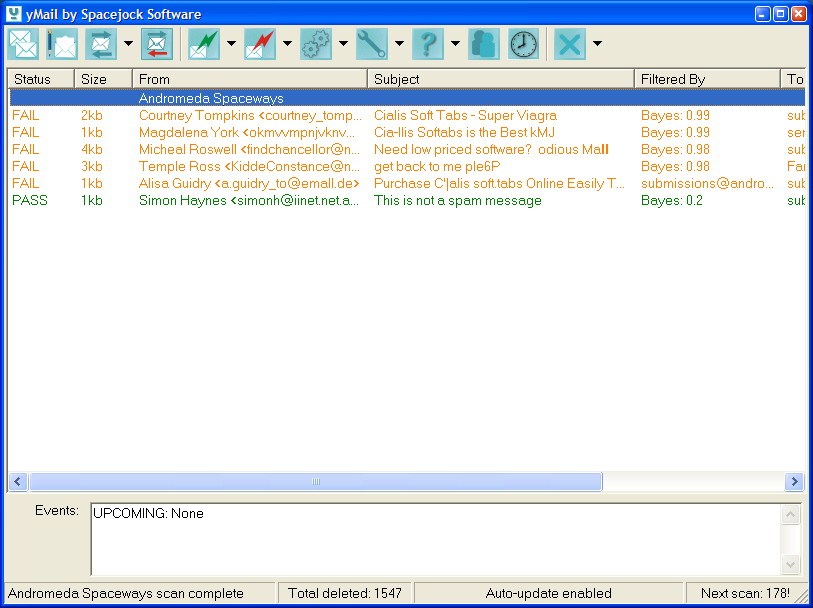Click the horizontal scrollbar right arrow
The width and height of the screenshot is (813, 608).
pos(794,482)
